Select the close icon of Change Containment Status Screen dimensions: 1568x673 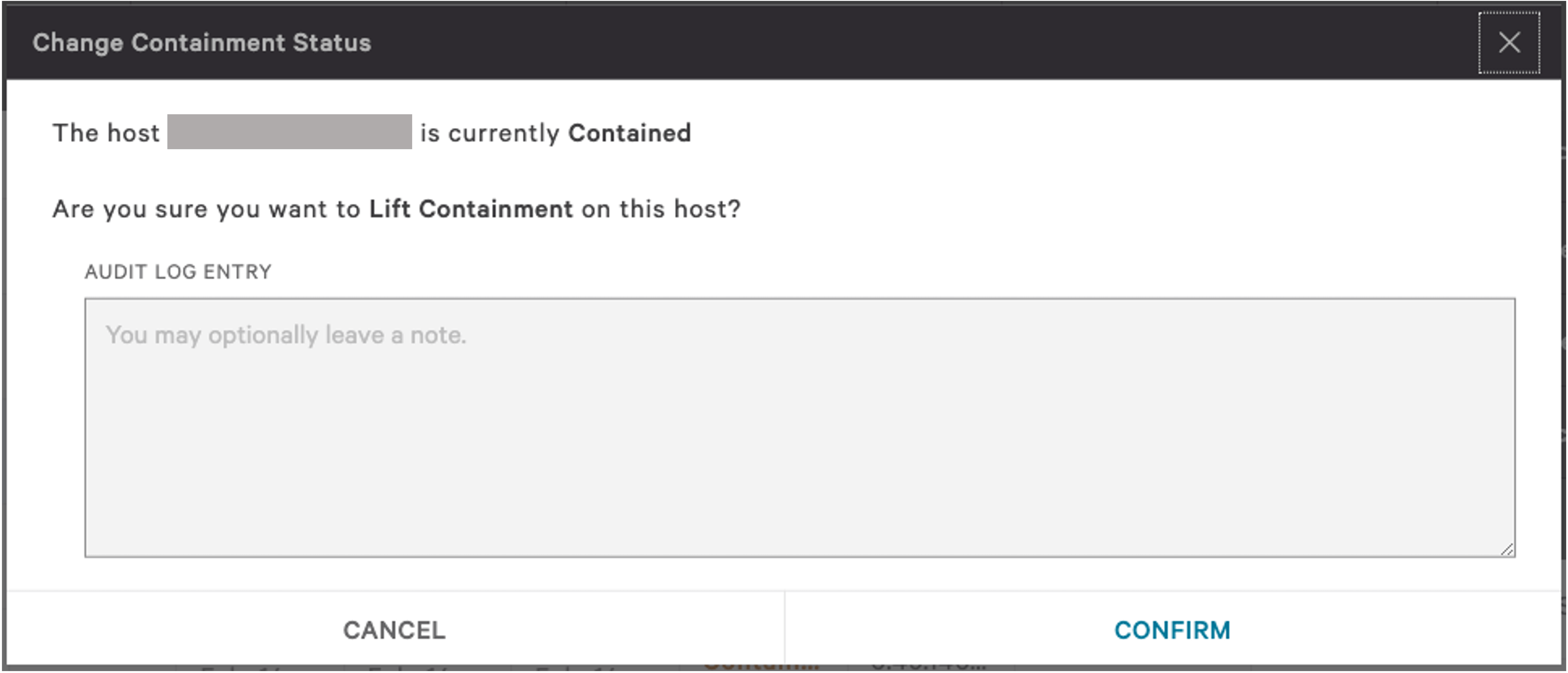coord(1509,43)
